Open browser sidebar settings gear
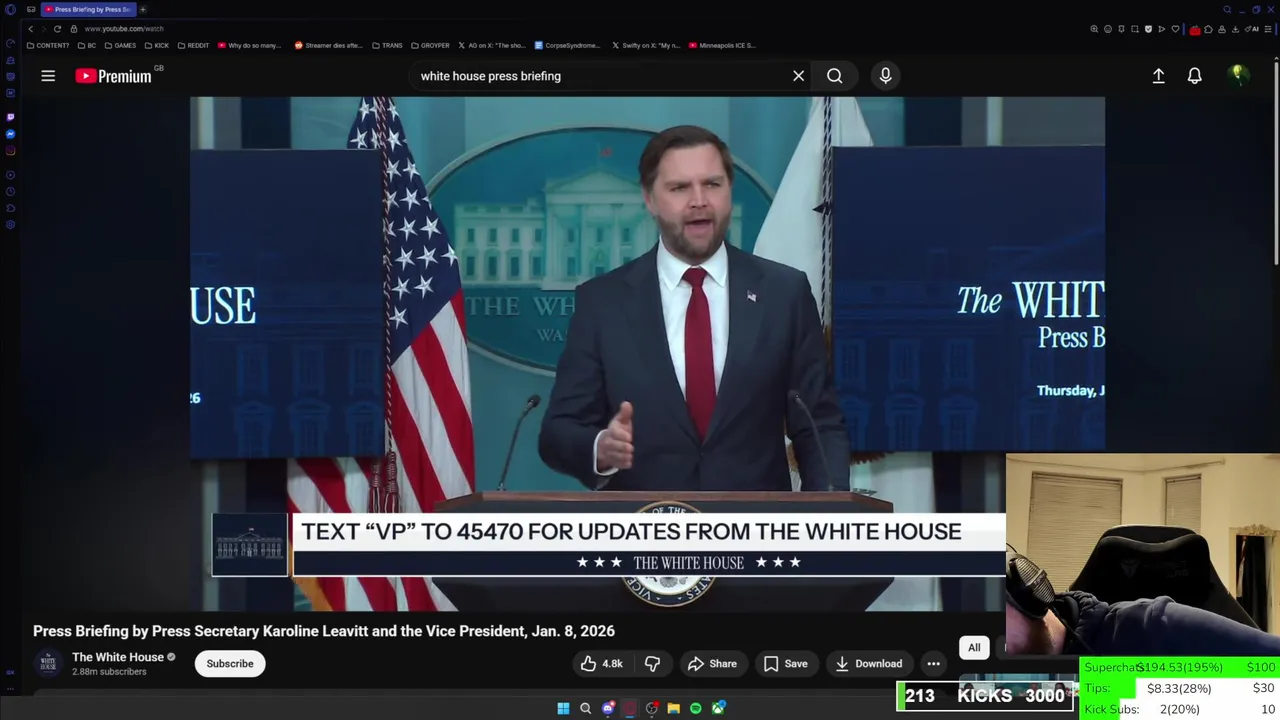 pos(10,225)
